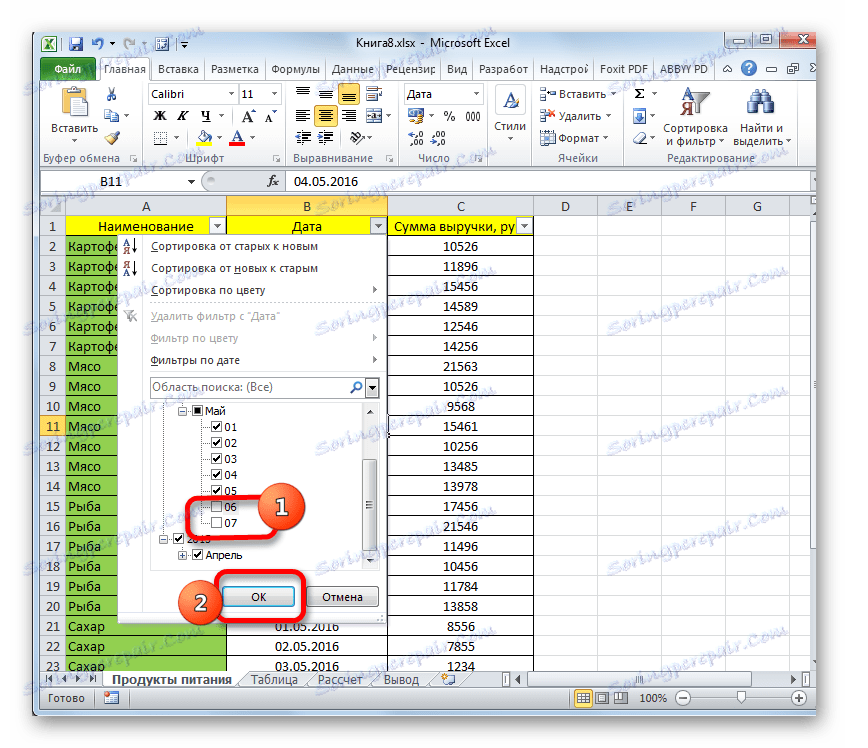The image size is (868, 748).
Task: Apply red font color swatch
Action: click(237, 137)
